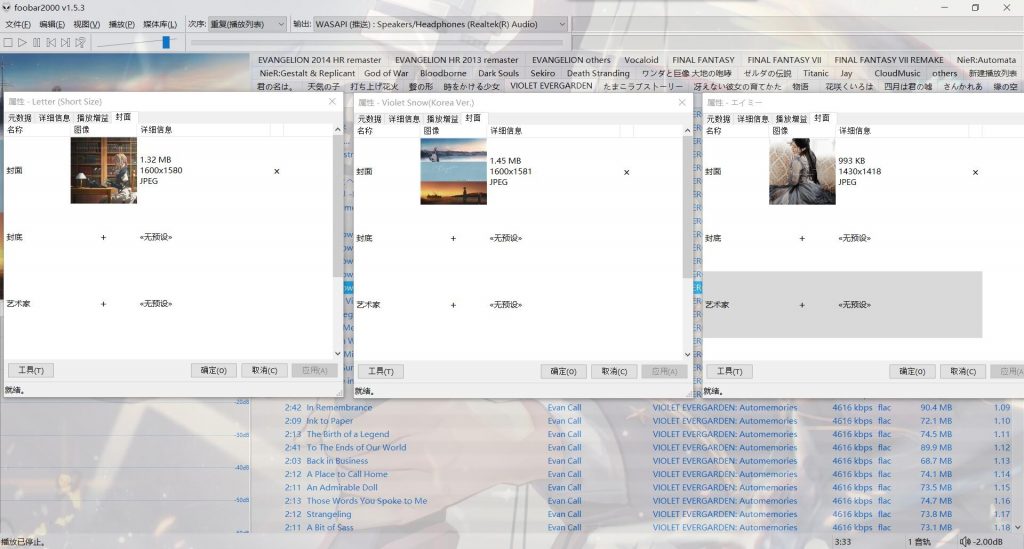1024x549 pixels.
Task: Select track 'Those Words You Spoke to Me'
Action: tap(366, 501)
